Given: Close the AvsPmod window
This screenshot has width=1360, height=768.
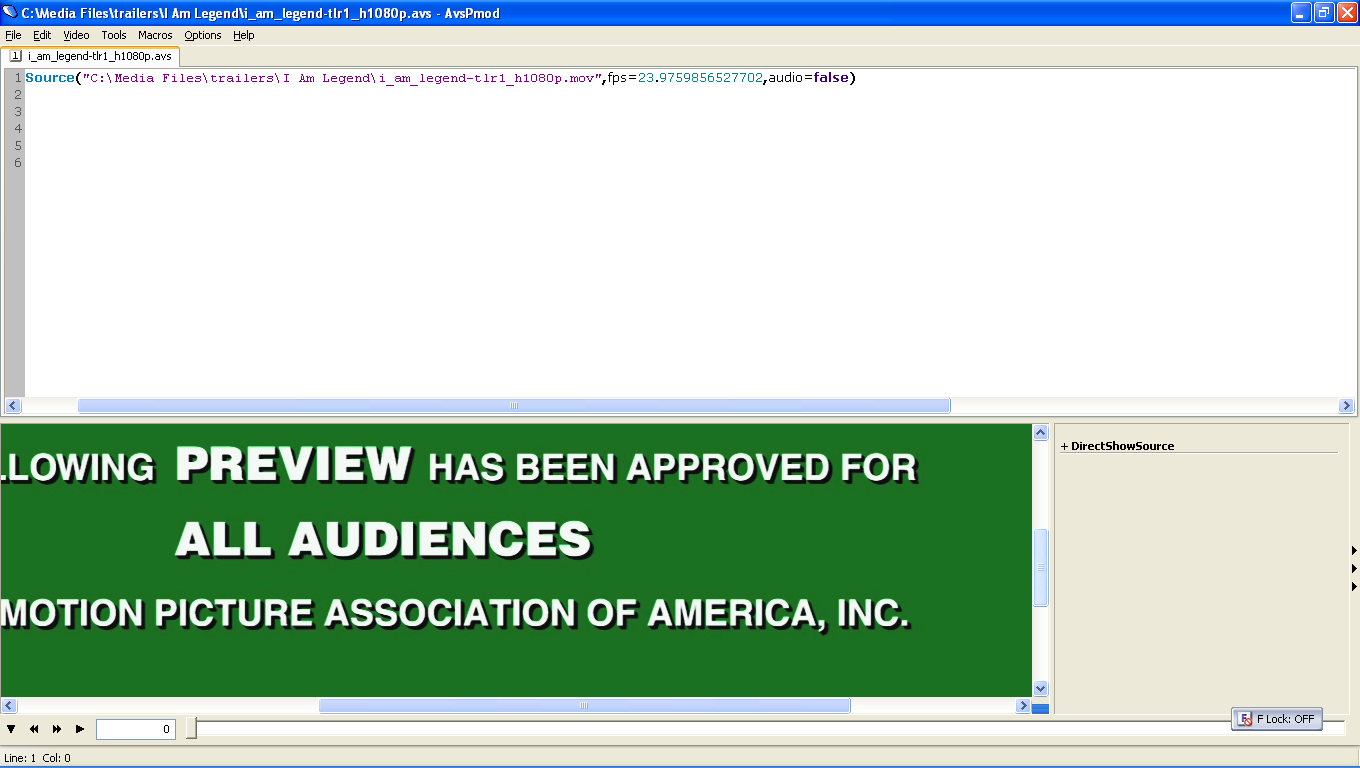Looking at the screenshot, I should pyautogui.click(x=1347, y=13).
